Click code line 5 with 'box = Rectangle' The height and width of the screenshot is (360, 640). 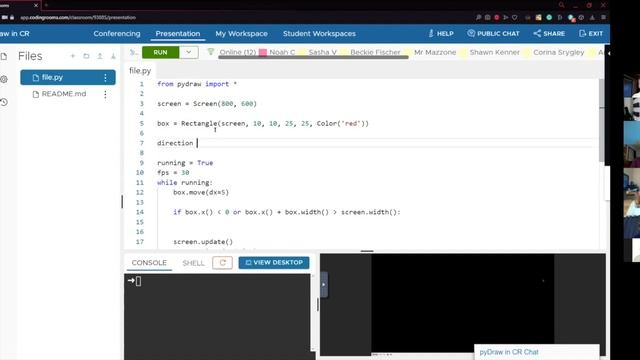[263, 123]
